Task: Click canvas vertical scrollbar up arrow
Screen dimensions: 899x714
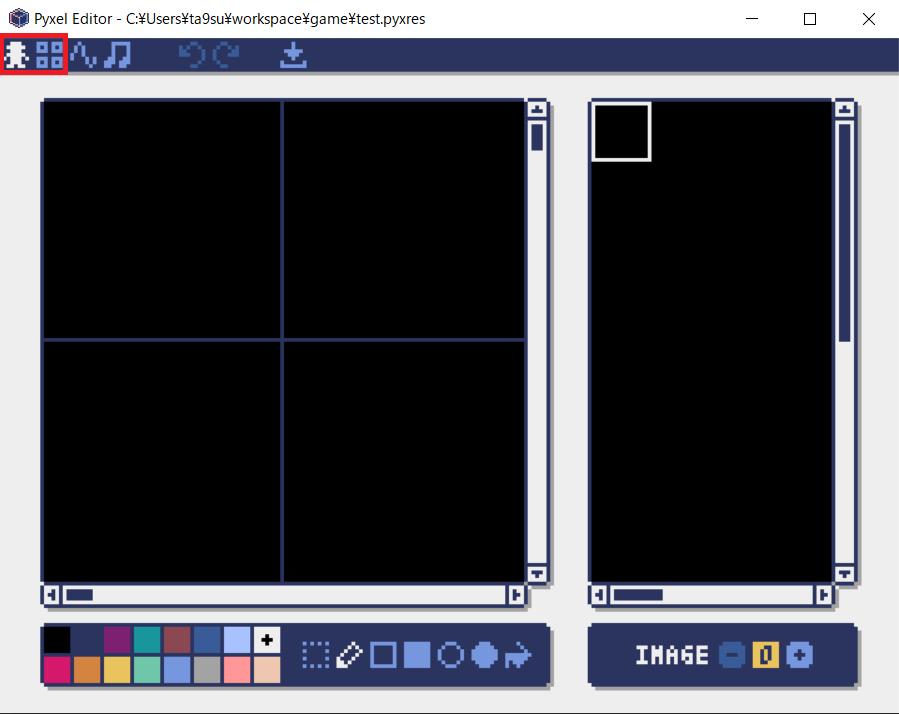Action: pyautogui.click(x=537, y=109)
